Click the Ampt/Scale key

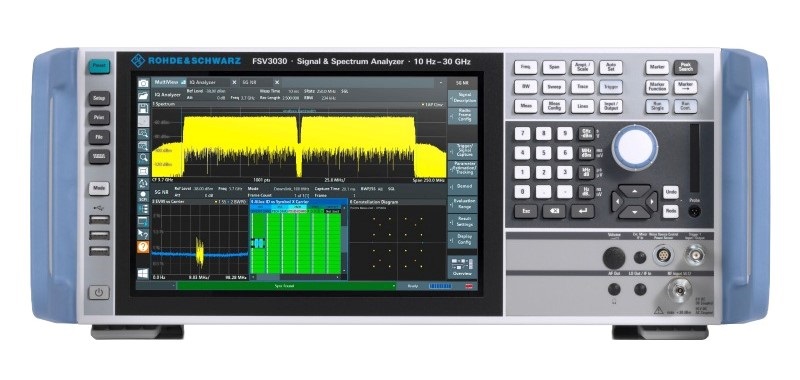coord(582,67)
